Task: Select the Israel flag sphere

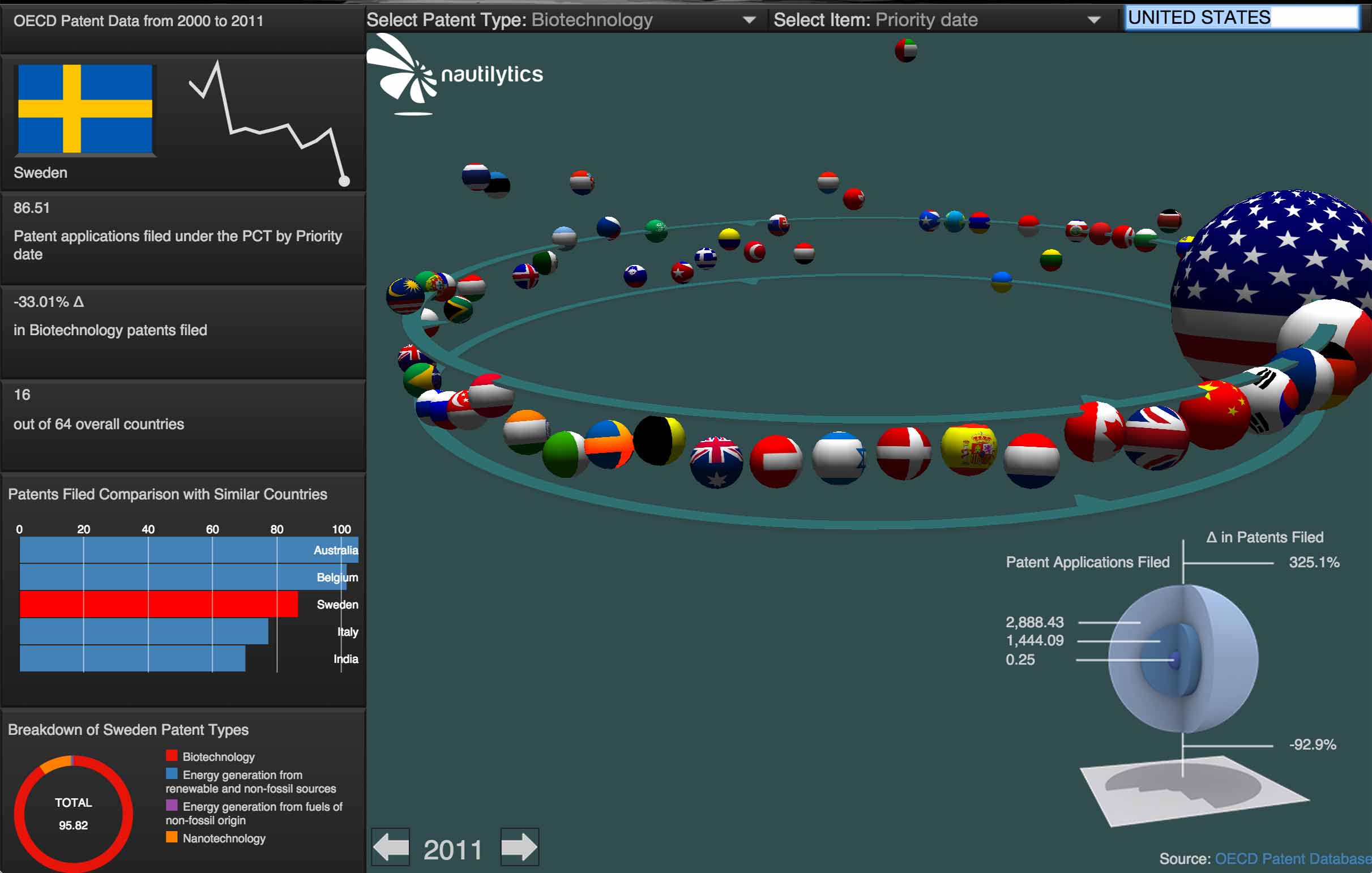Action: pos(839,459)
